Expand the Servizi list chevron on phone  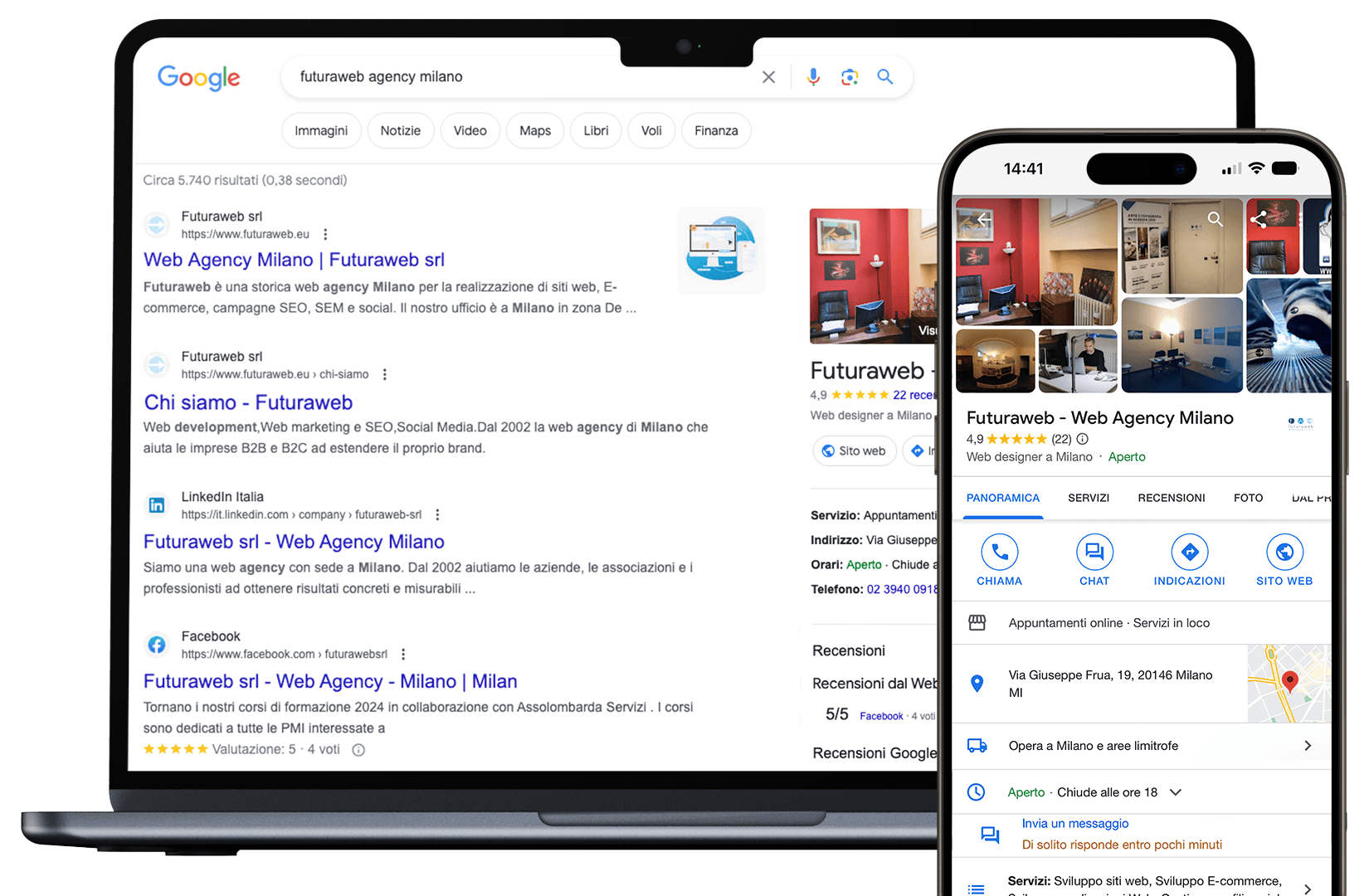1308,888
